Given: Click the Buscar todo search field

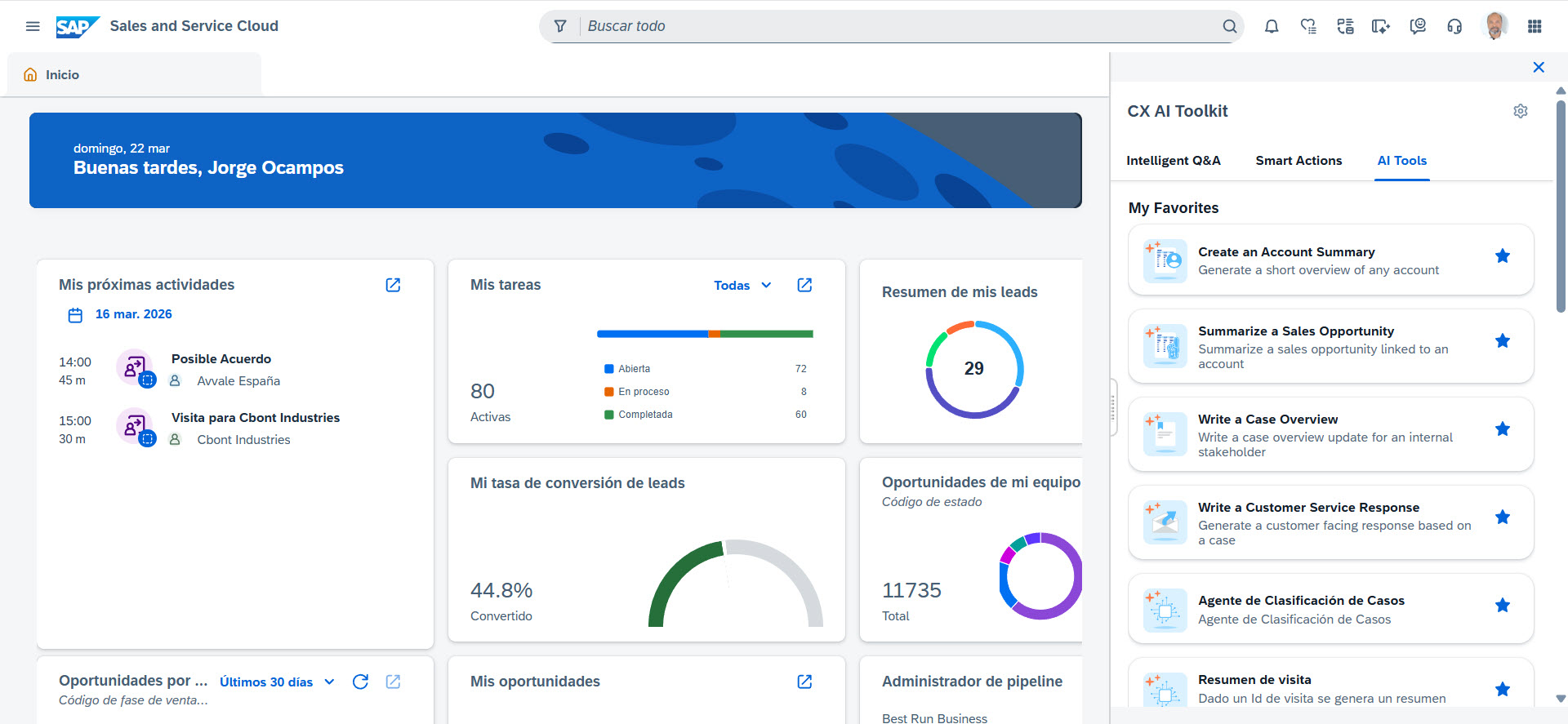Looking at the screenshot, I should coord(898,26).
